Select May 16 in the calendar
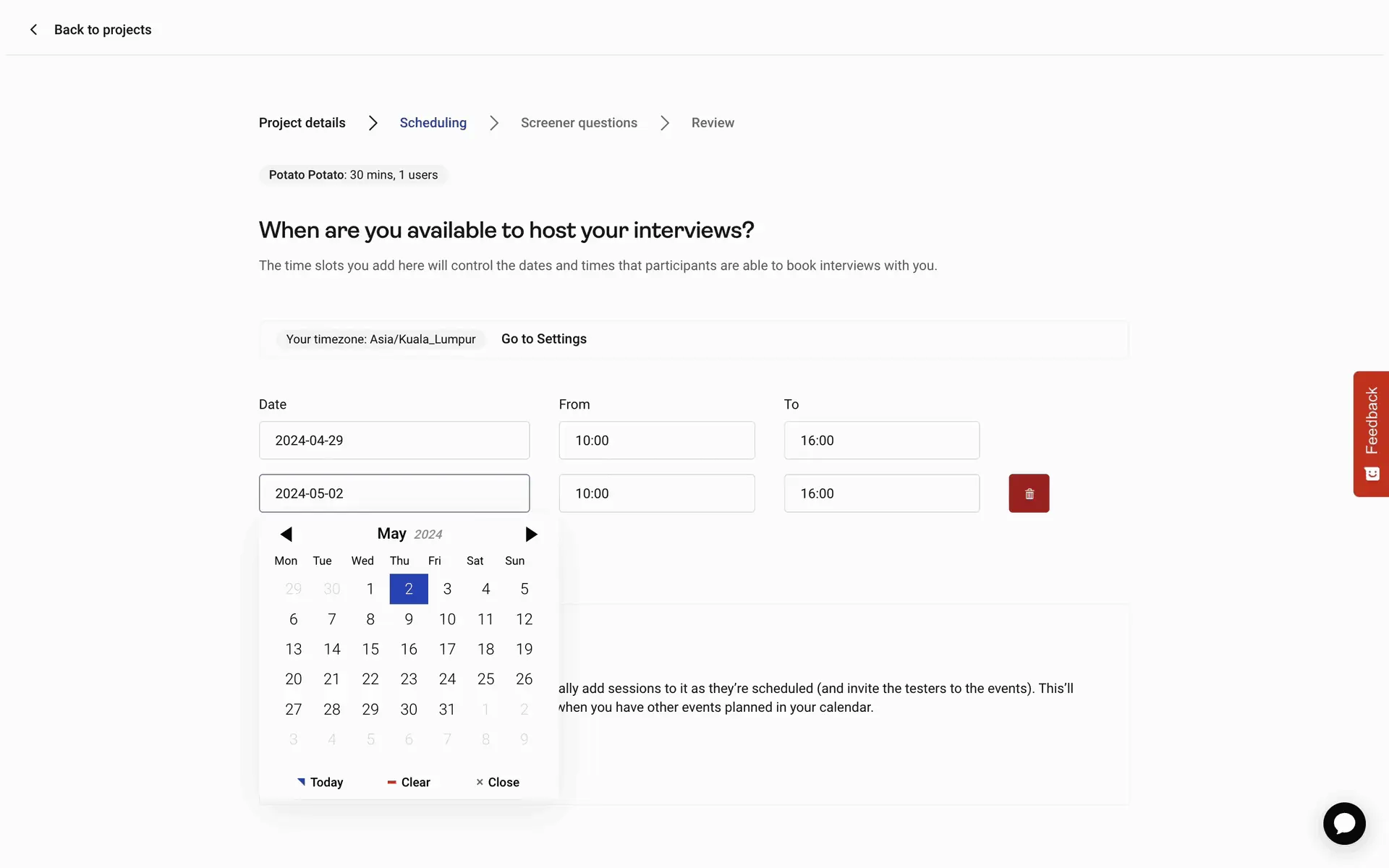 point(409,649)
